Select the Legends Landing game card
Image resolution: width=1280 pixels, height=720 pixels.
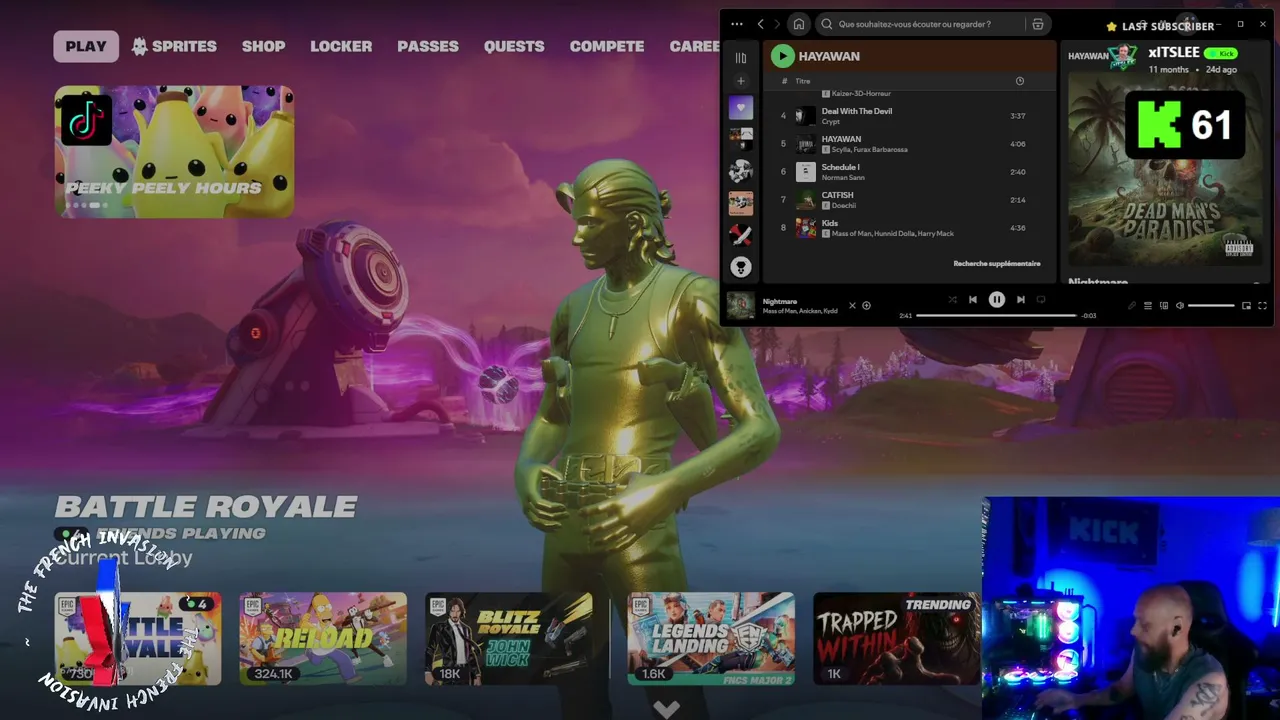click(711, 639)
